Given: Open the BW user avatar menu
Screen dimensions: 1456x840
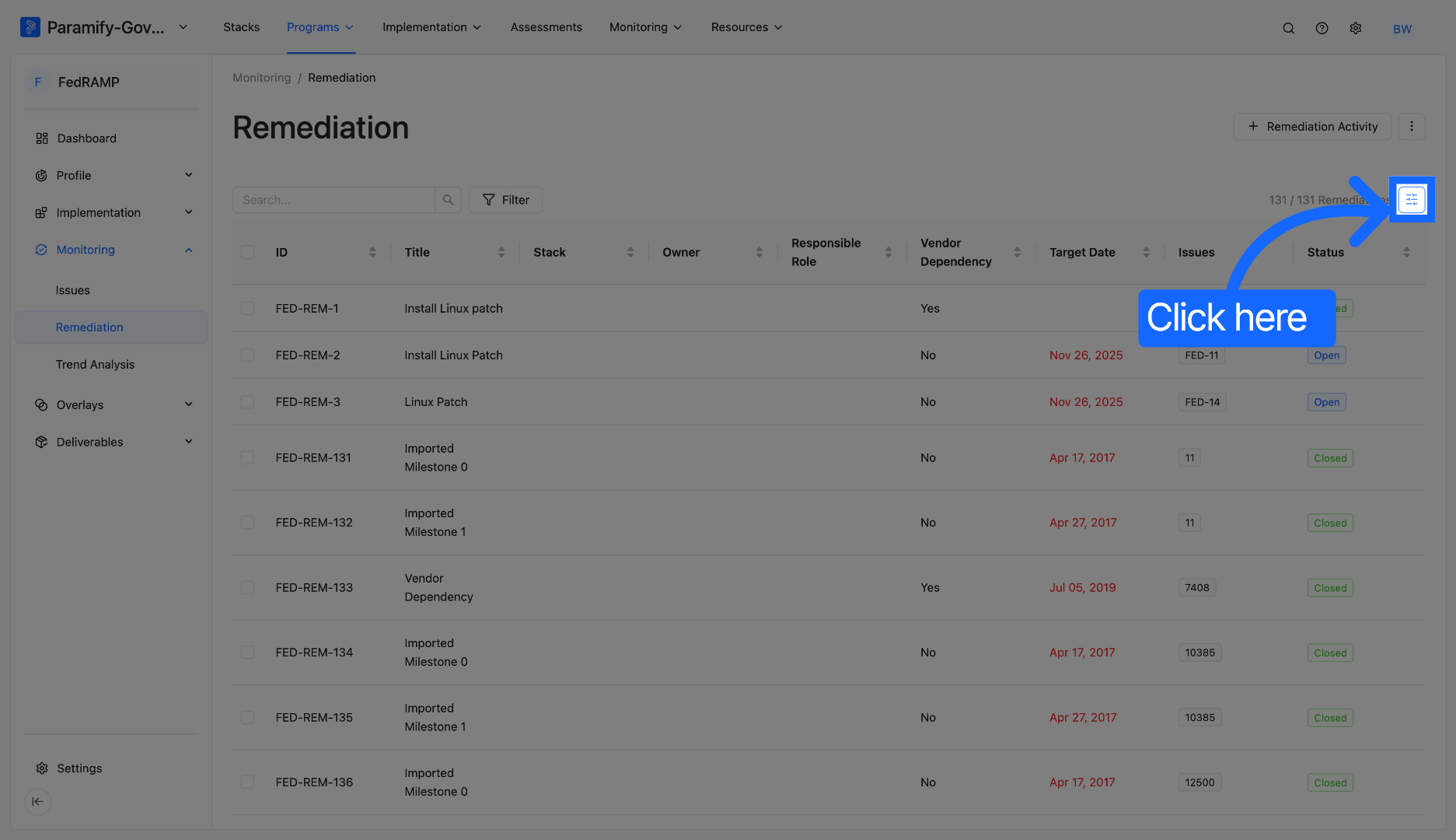Looking at the screenshot, I should tap(1402, 29).
